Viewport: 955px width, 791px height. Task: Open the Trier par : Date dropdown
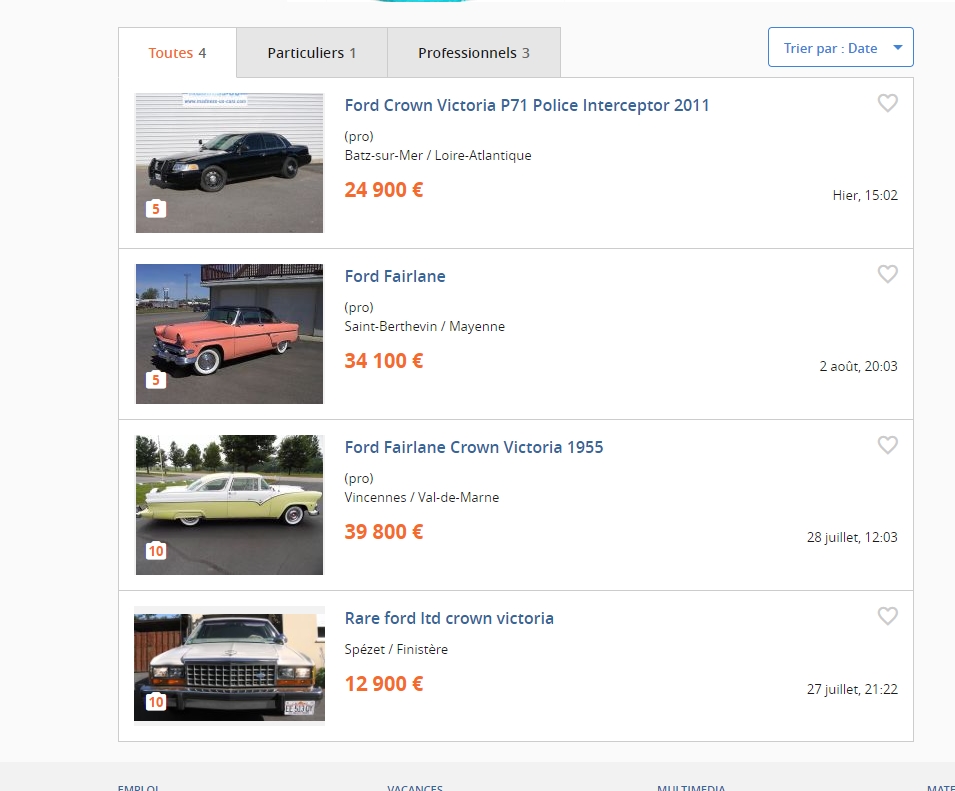tap(840, 48)
